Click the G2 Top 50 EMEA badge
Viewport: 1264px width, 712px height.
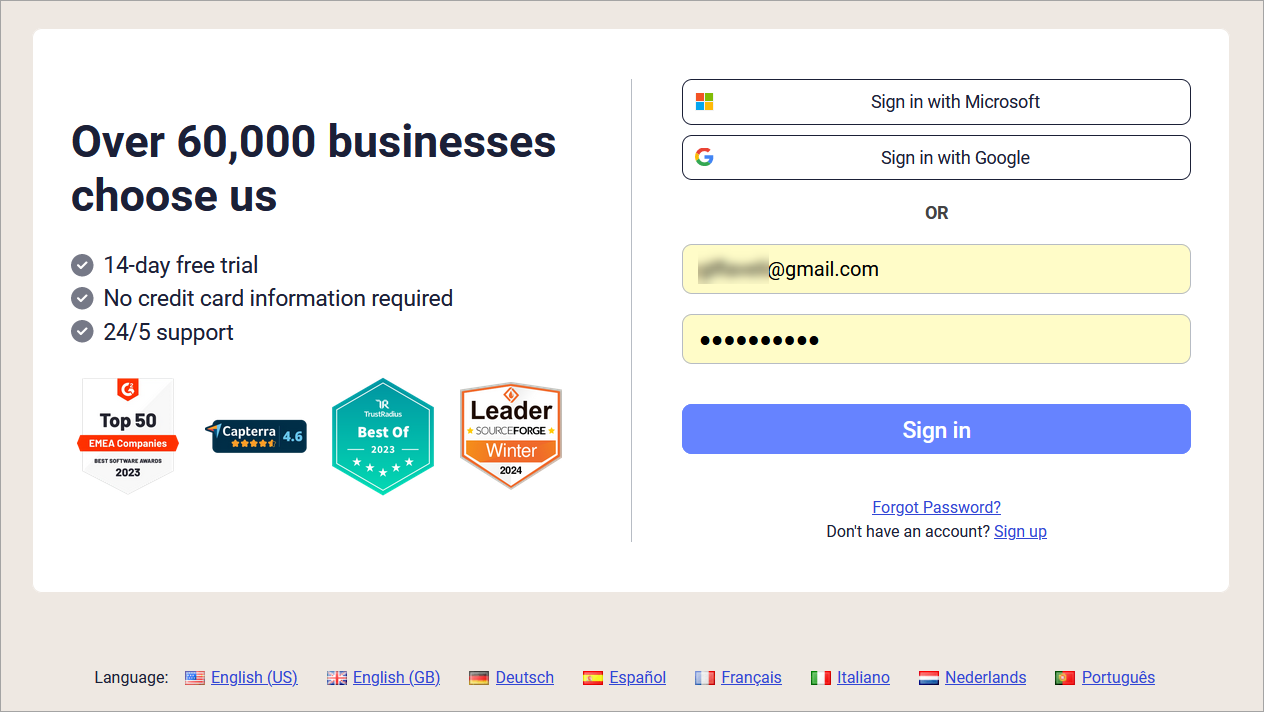pos(127,435)
